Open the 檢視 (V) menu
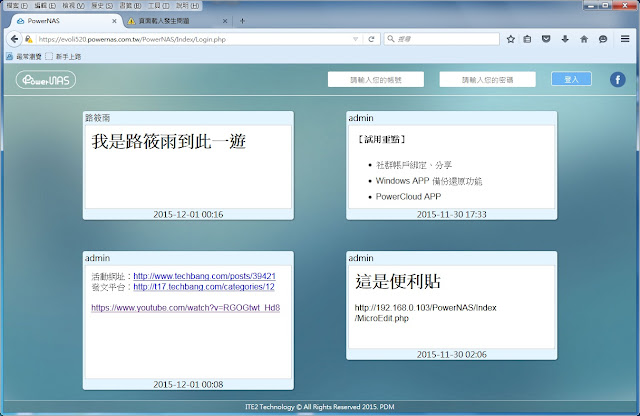Screen dimensions: 640x416 [73, 6]
